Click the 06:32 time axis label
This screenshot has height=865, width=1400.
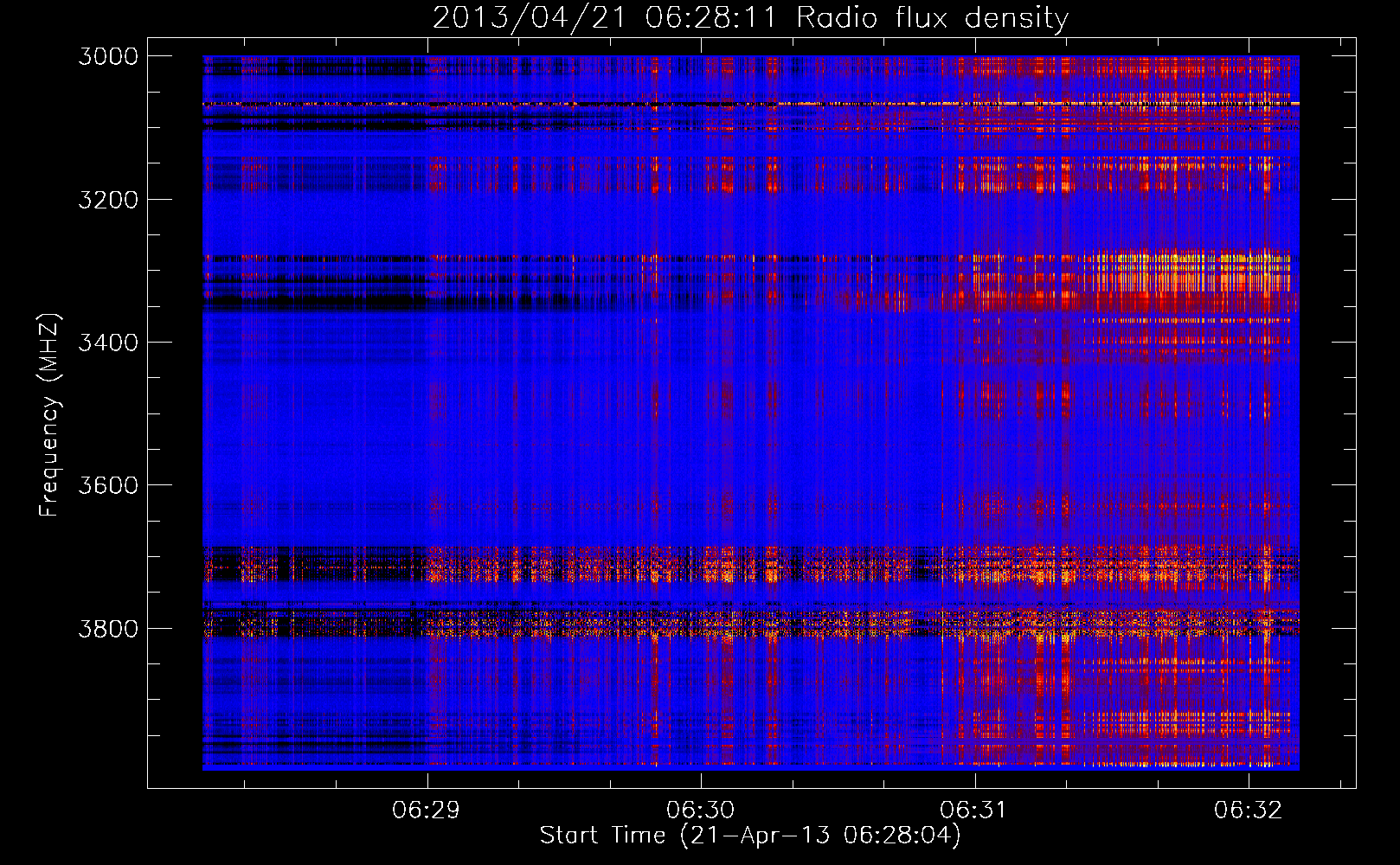[1248, 811]
